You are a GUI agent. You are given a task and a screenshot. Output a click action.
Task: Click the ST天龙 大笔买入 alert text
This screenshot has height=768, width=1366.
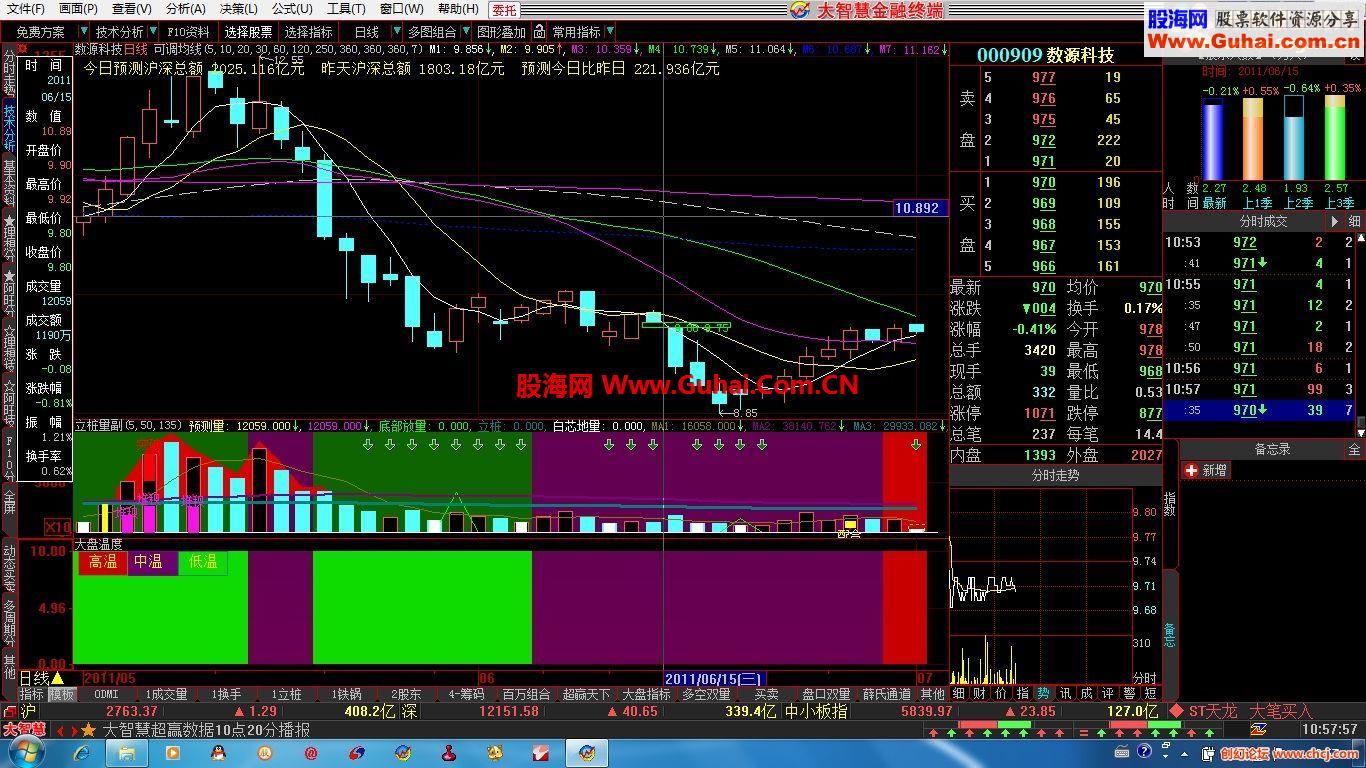(x=1249, y=711)
